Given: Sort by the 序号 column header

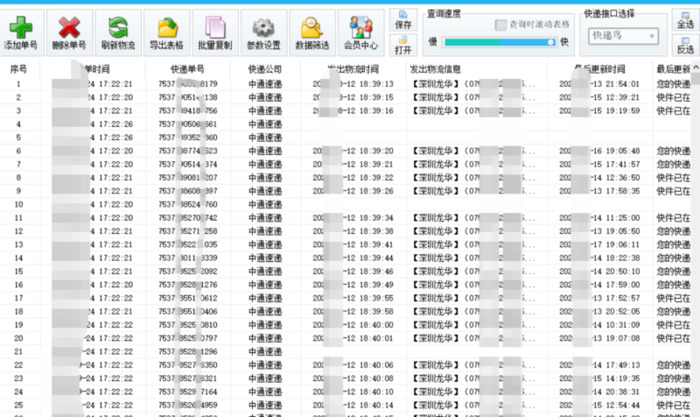Looking at the screenshot, I should point(18,69).
